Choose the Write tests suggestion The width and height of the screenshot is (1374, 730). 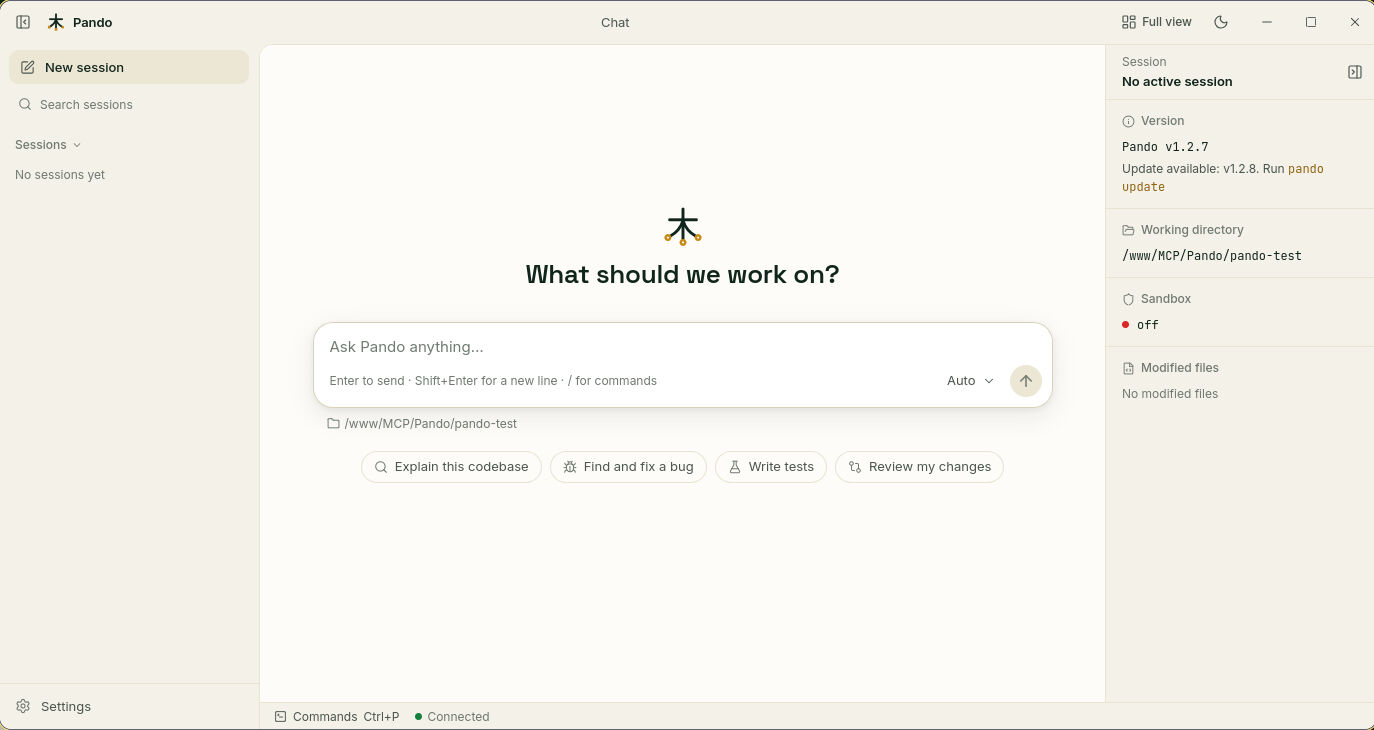(x=771, y=467)
